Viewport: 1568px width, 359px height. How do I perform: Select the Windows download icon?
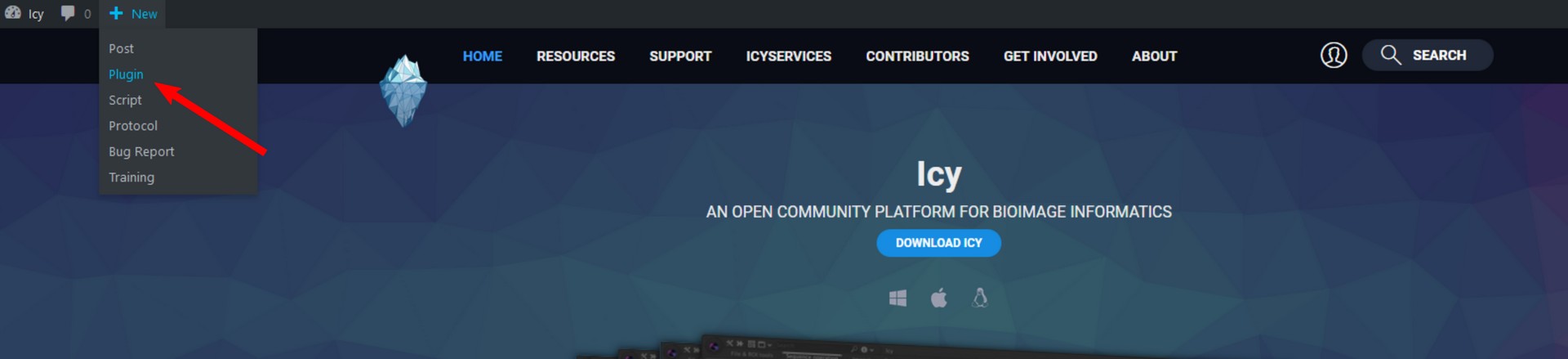tap(898, 298)
